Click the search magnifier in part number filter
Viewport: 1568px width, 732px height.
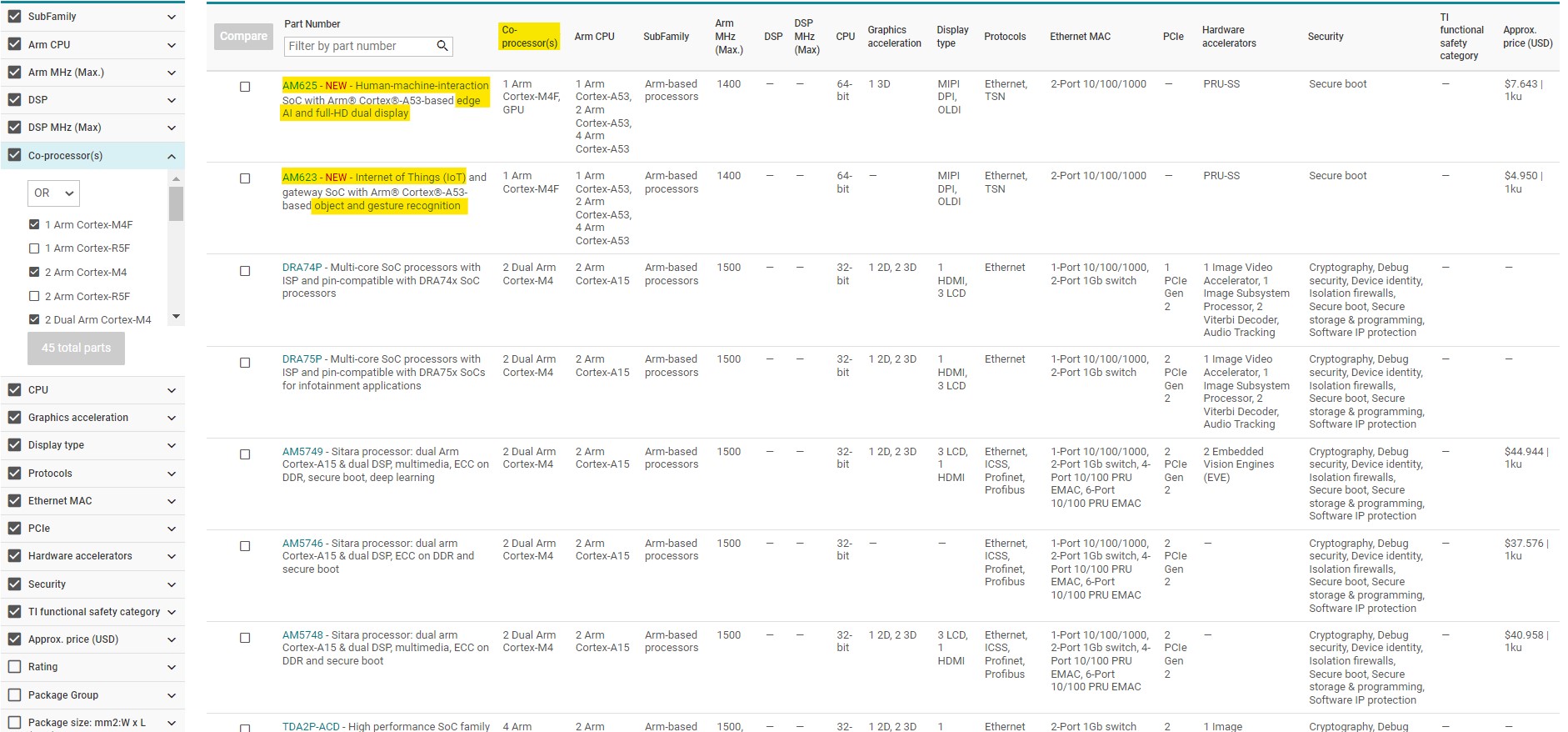442,46
